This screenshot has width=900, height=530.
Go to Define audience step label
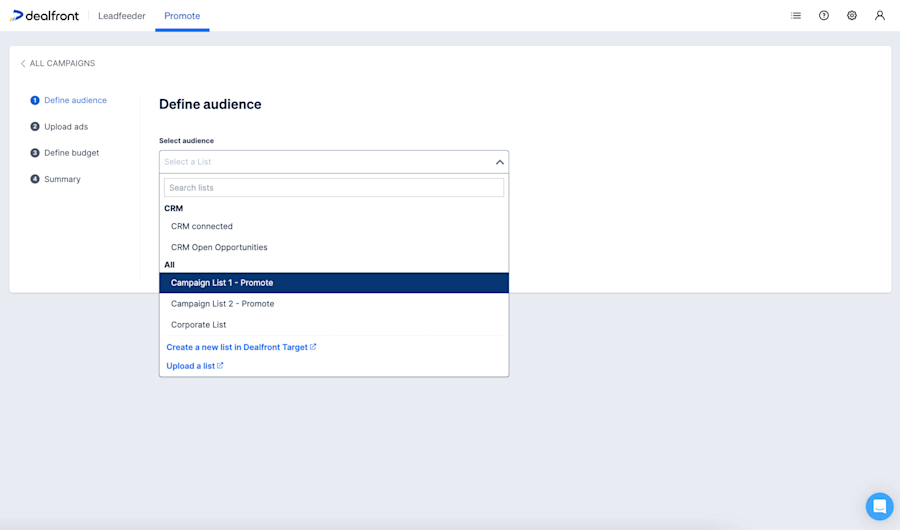tap(75, 100)
